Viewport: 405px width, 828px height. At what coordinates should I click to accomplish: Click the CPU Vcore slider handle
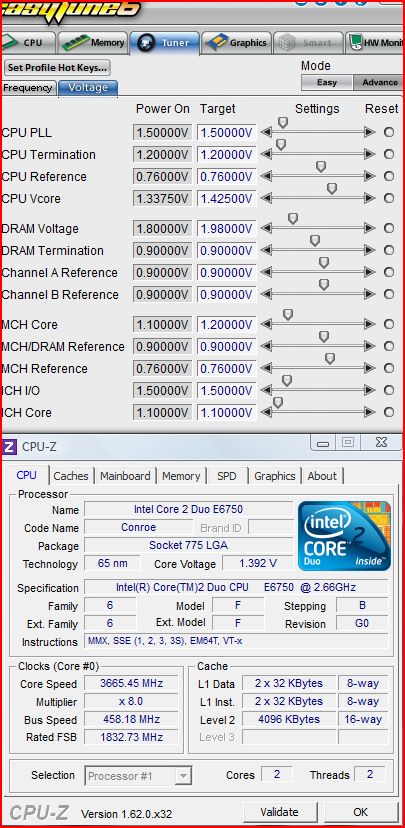pyautogui.click(x=332, y=189)
